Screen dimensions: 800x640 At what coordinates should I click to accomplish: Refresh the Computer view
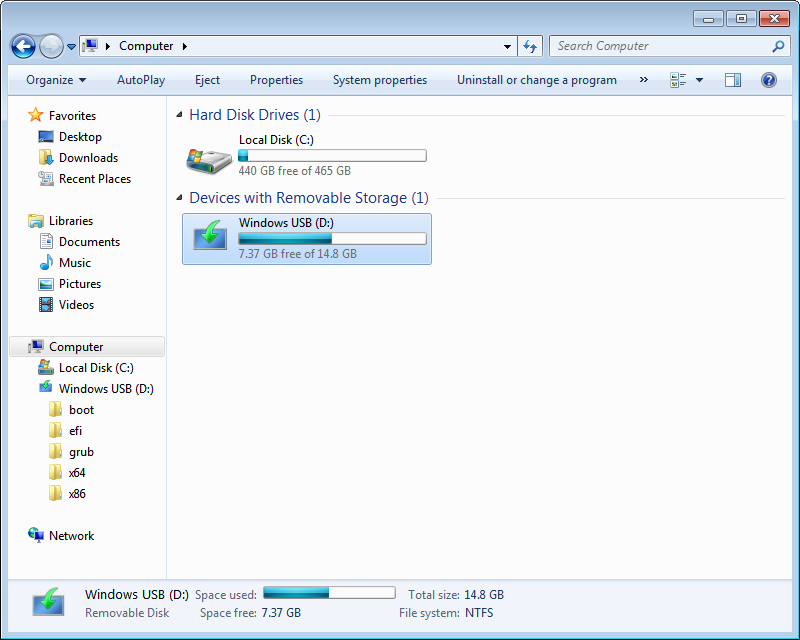click(530, 46)
